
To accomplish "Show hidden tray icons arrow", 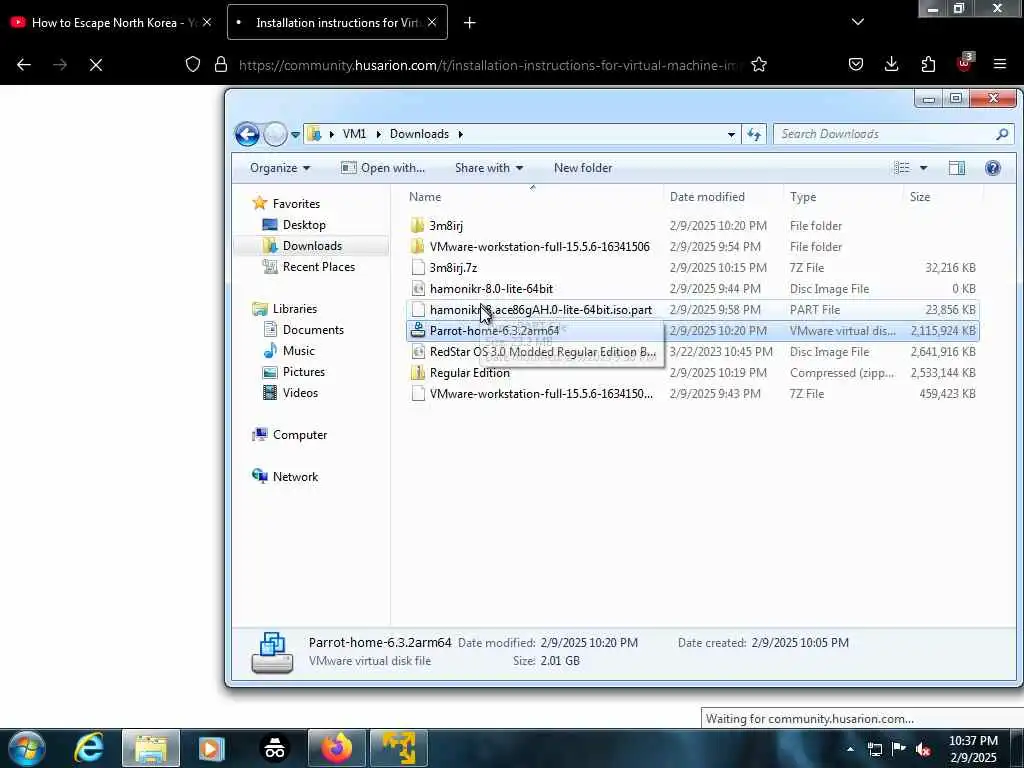I will click(850, 750).
